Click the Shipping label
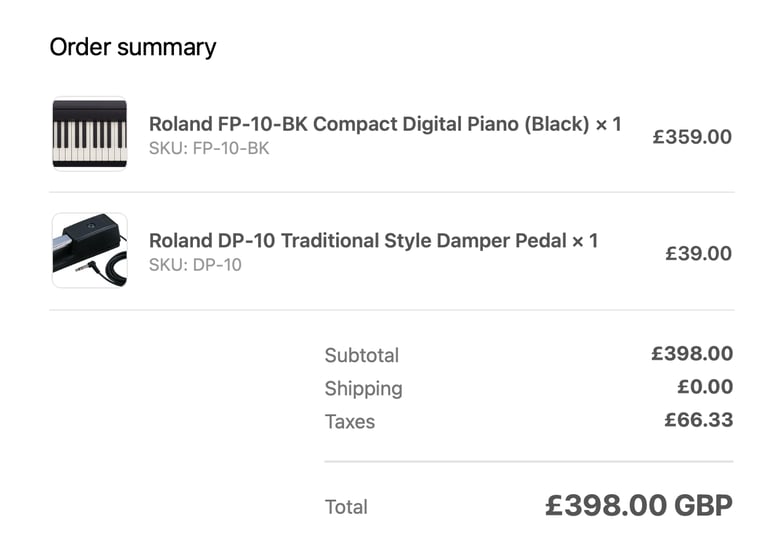 pos(363,388)
